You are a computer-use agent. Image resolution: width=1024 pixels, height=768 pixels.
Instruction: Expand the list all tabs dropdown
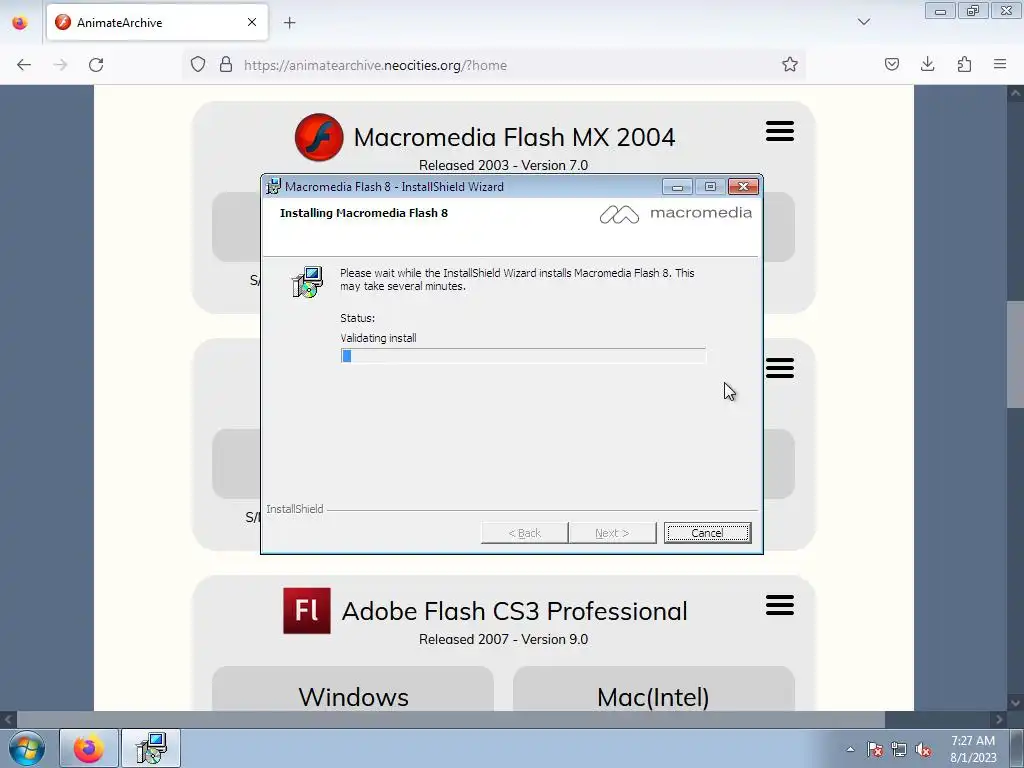tap(863, 22)
